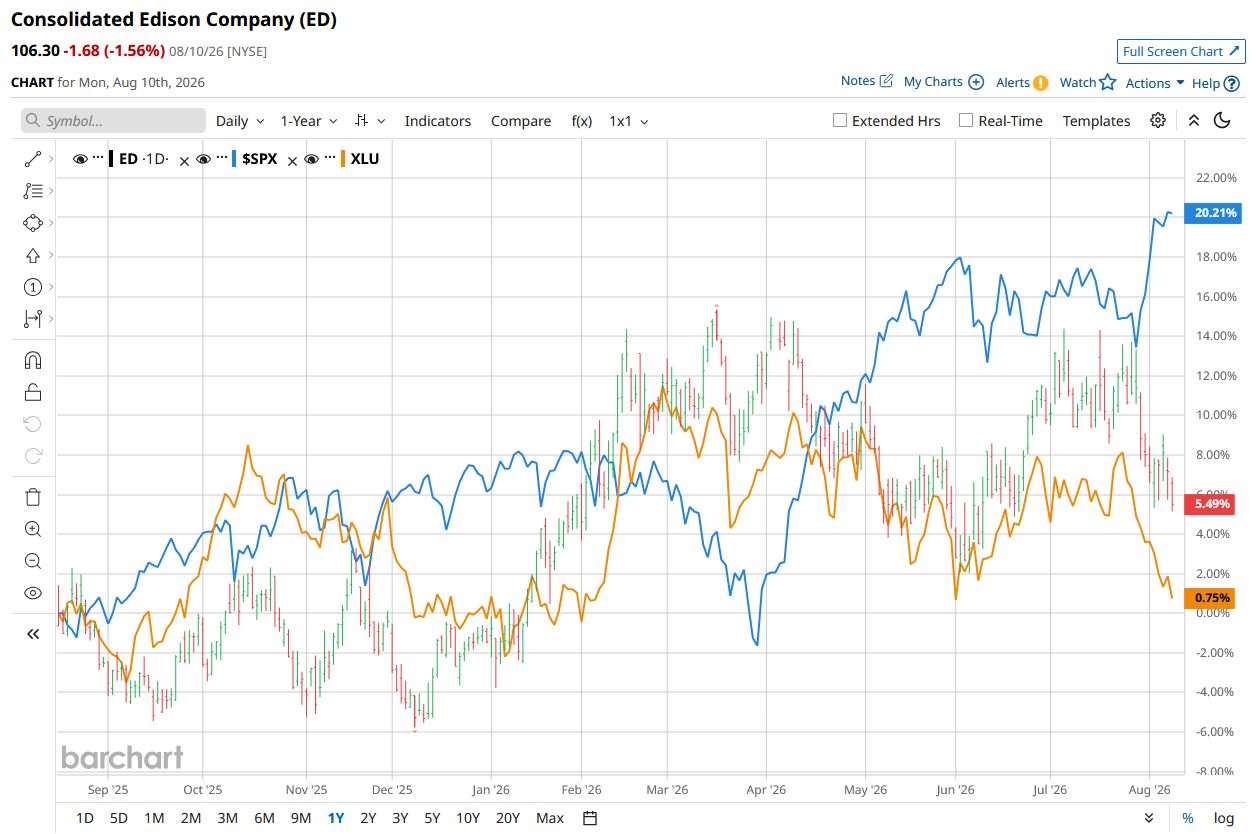Click the redo arrow icon
This screenshot has height=834, width=1256.
pyautogui.click(x=32, y=456)
